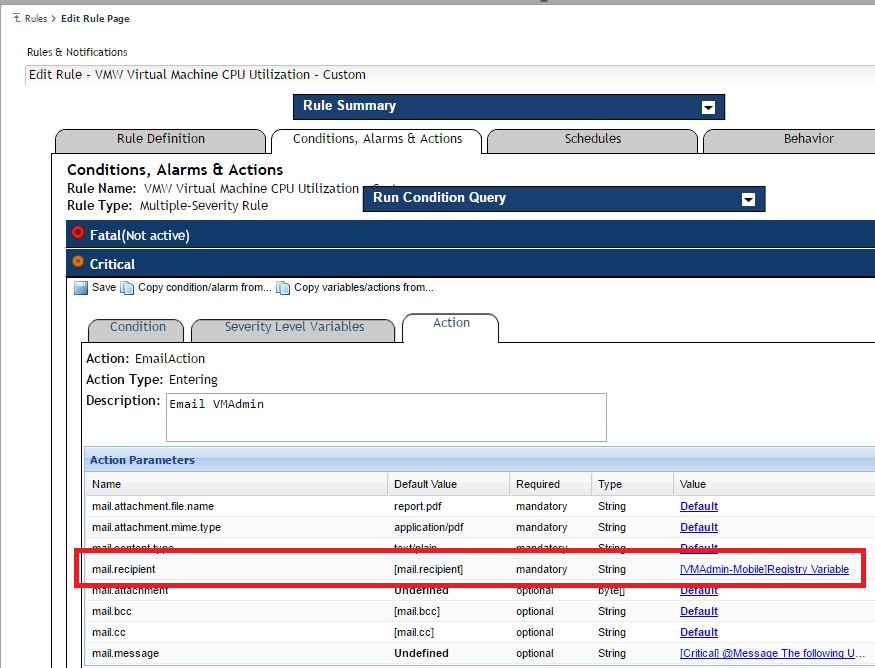The image size is (875, 668).
Task: Switch to the Condition tab
Action: point(138,327)
